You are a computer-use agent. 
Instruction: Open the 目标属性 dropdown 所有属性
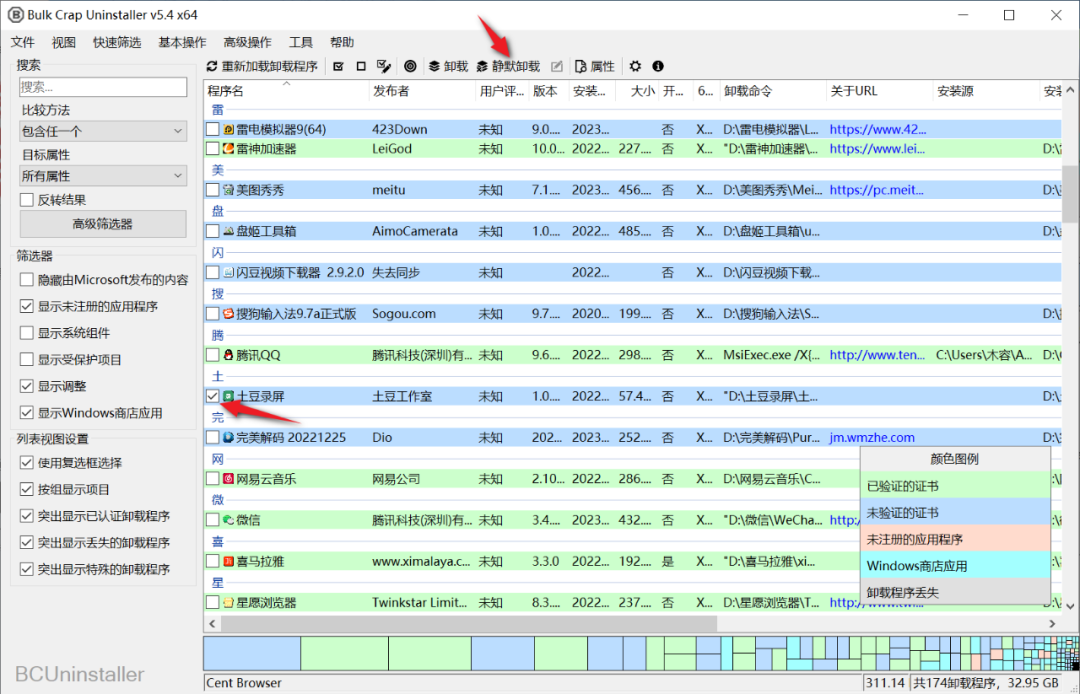coord(103,176)
